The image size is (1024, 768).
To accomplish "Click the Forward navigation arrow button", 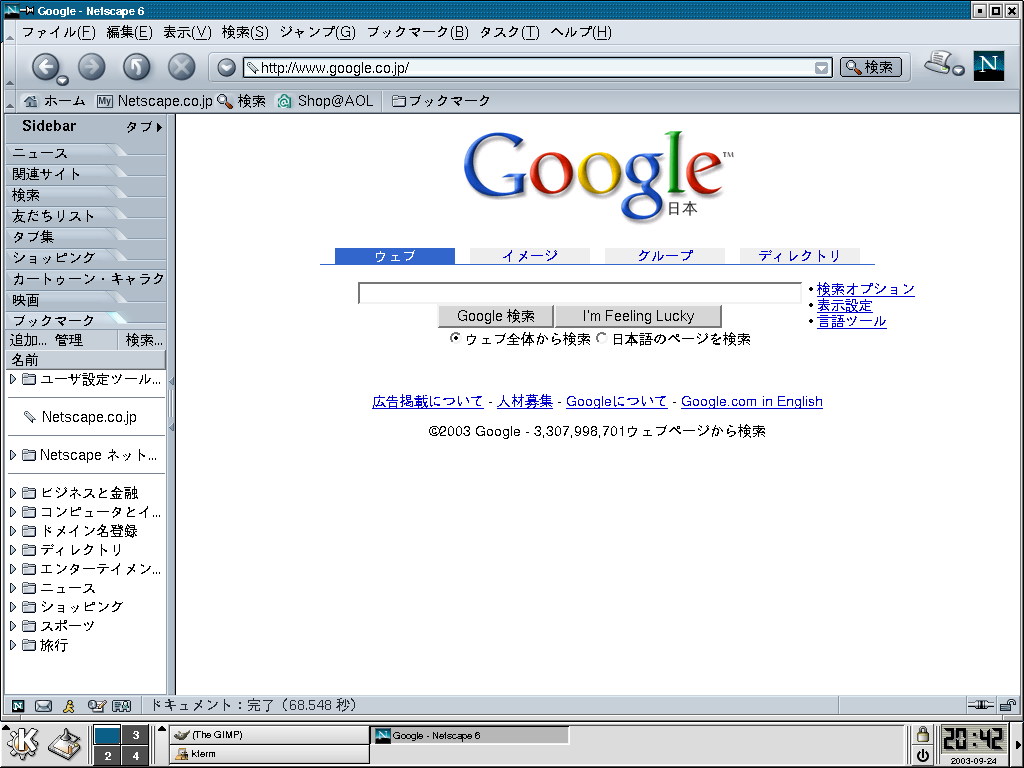I will [91, 66].
